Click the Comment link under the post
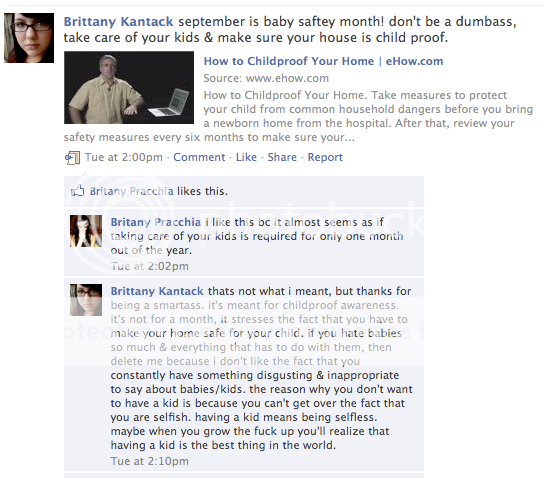 tap(199, 157)
